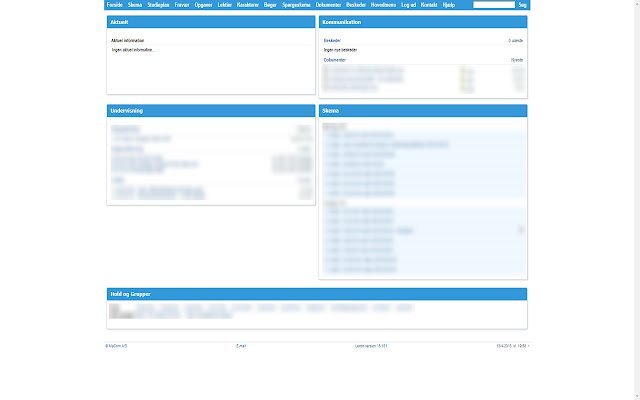Open the Forside menu item
Viewport: 640px width, 400px height.
click(x=114, y=5)
